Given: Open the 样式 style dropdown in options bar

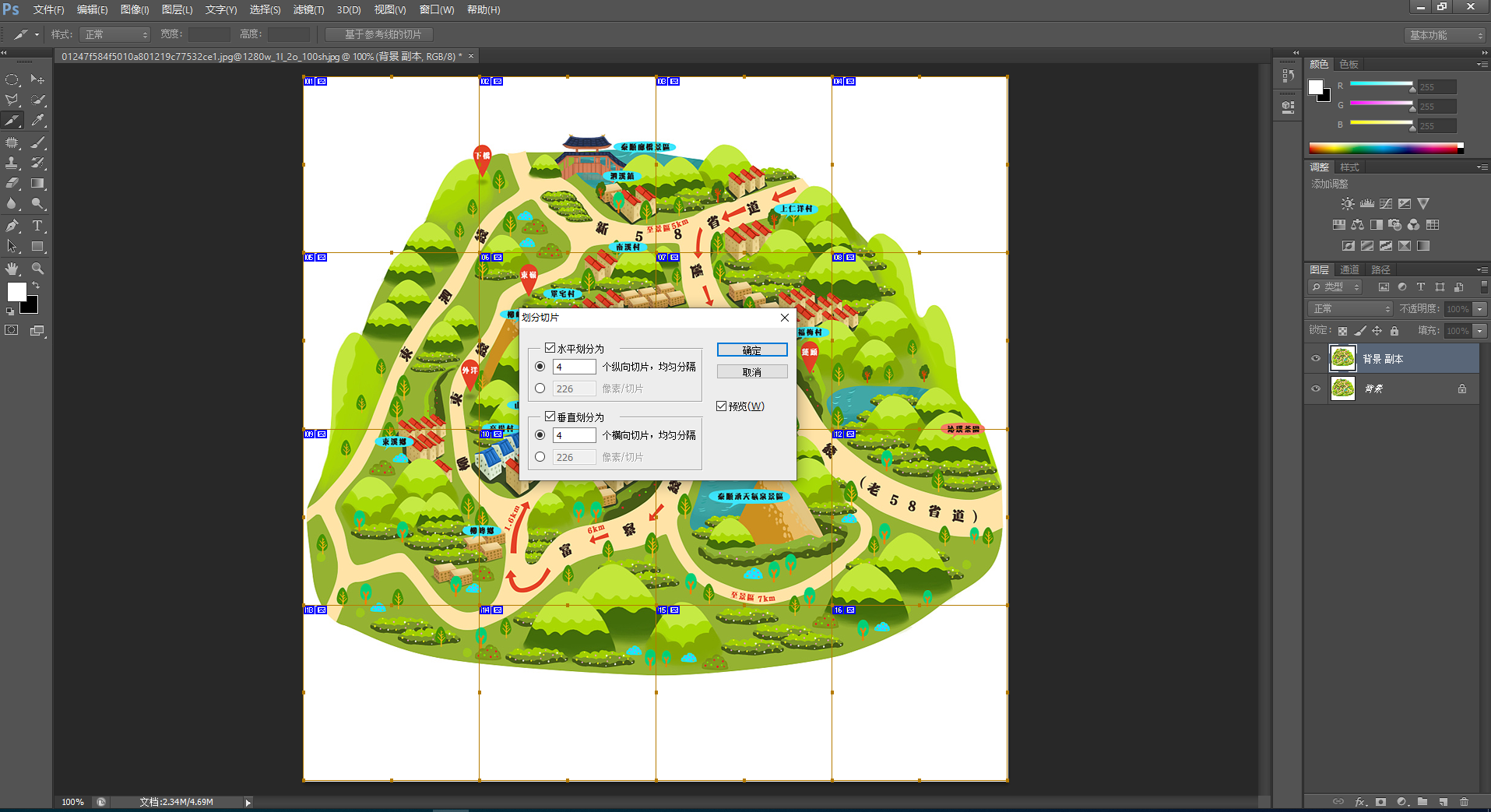Looking at the screenshot, I should pyautogui.click(x=114, y=34).
